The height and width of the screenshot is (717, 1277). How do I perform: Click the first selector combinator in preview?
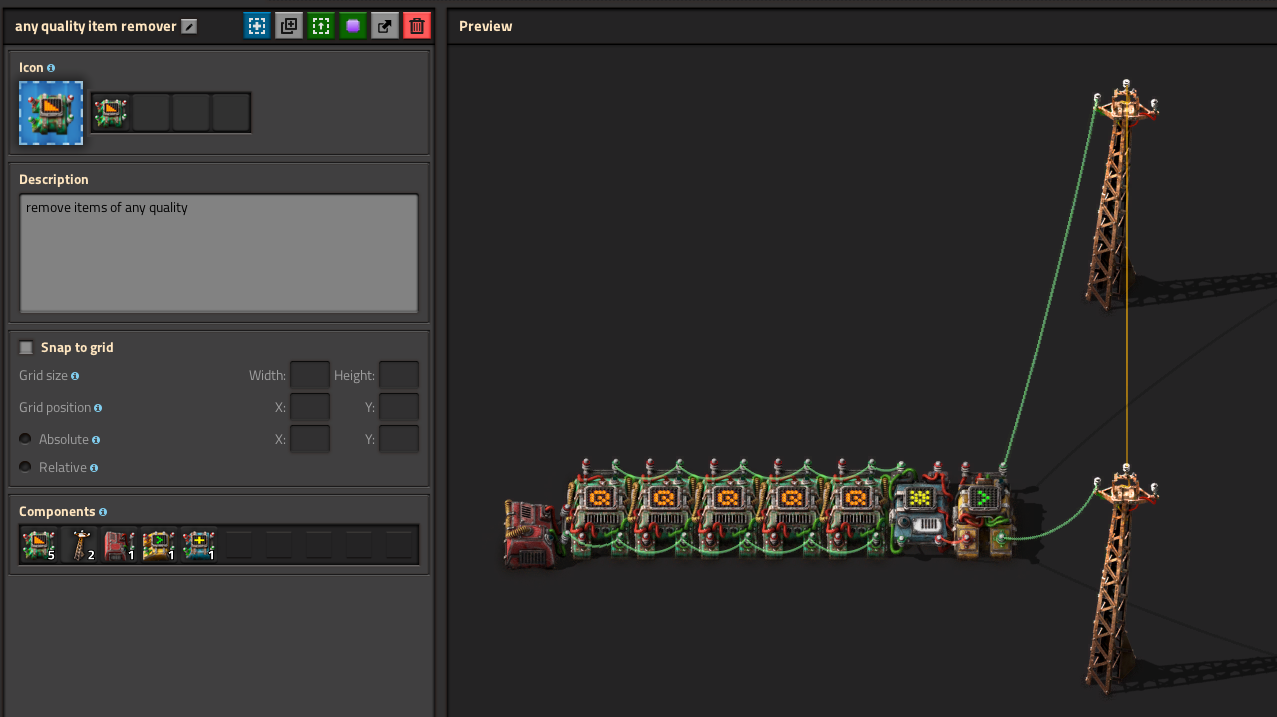[598, 510]
